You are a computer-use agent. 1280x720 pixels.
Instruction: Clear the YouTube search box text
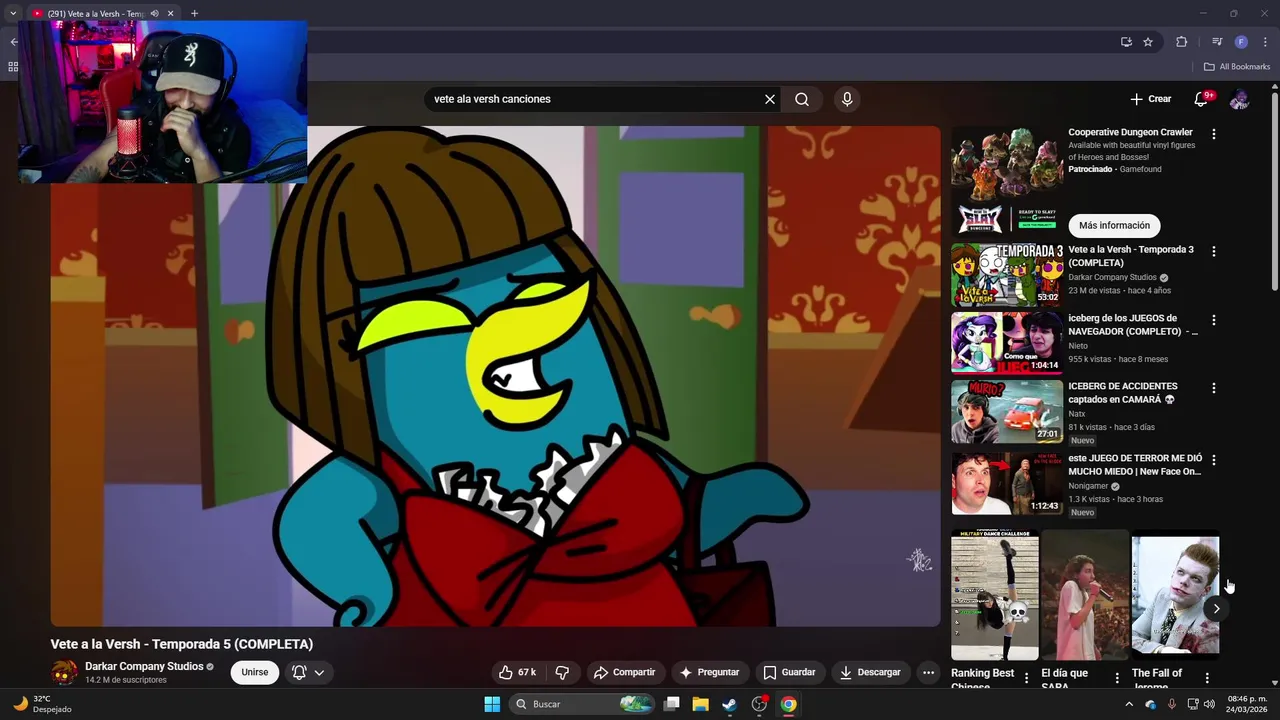(x=770, y=99)
